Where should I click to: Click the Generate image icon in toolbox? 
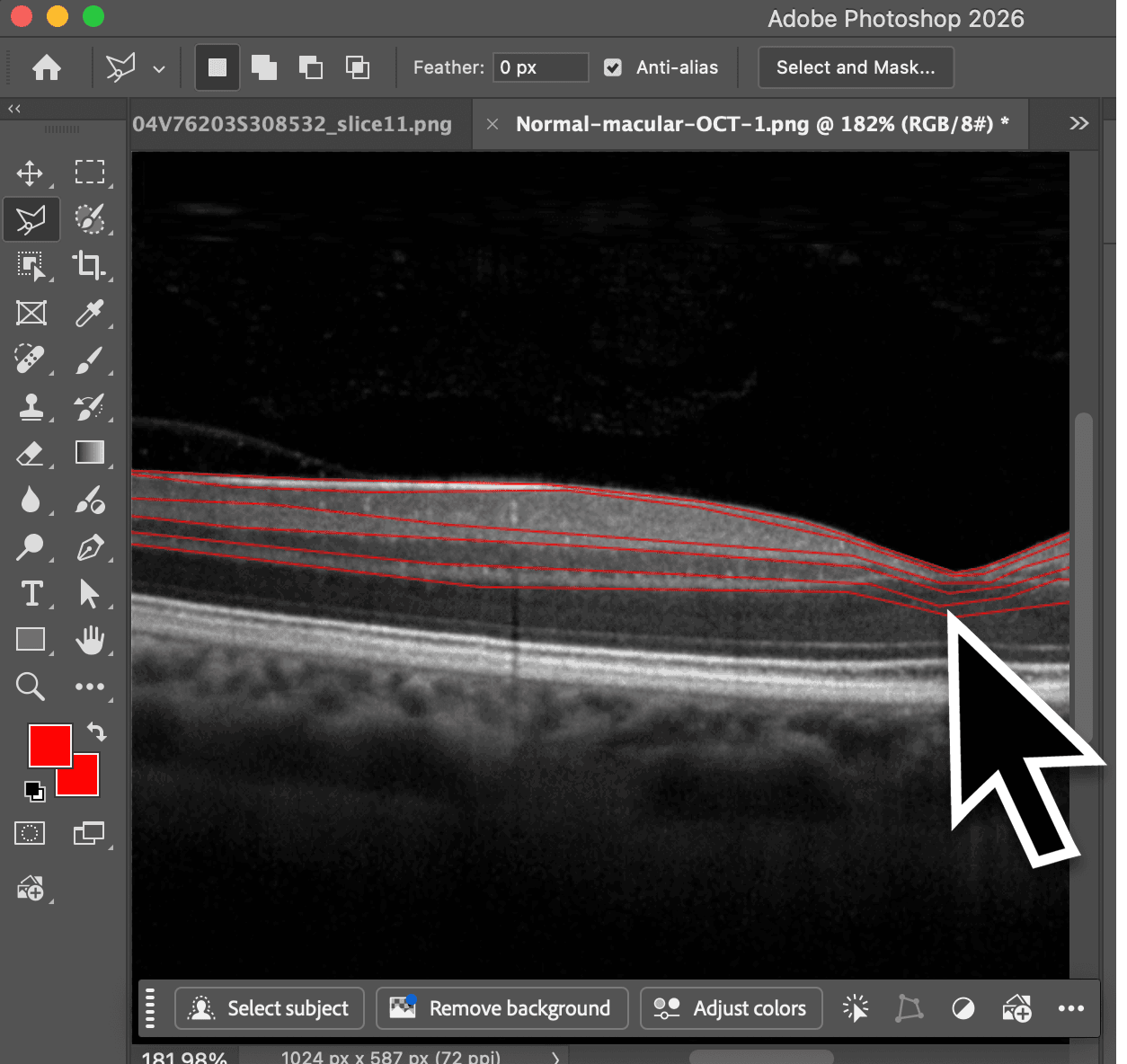click(31, 888)
